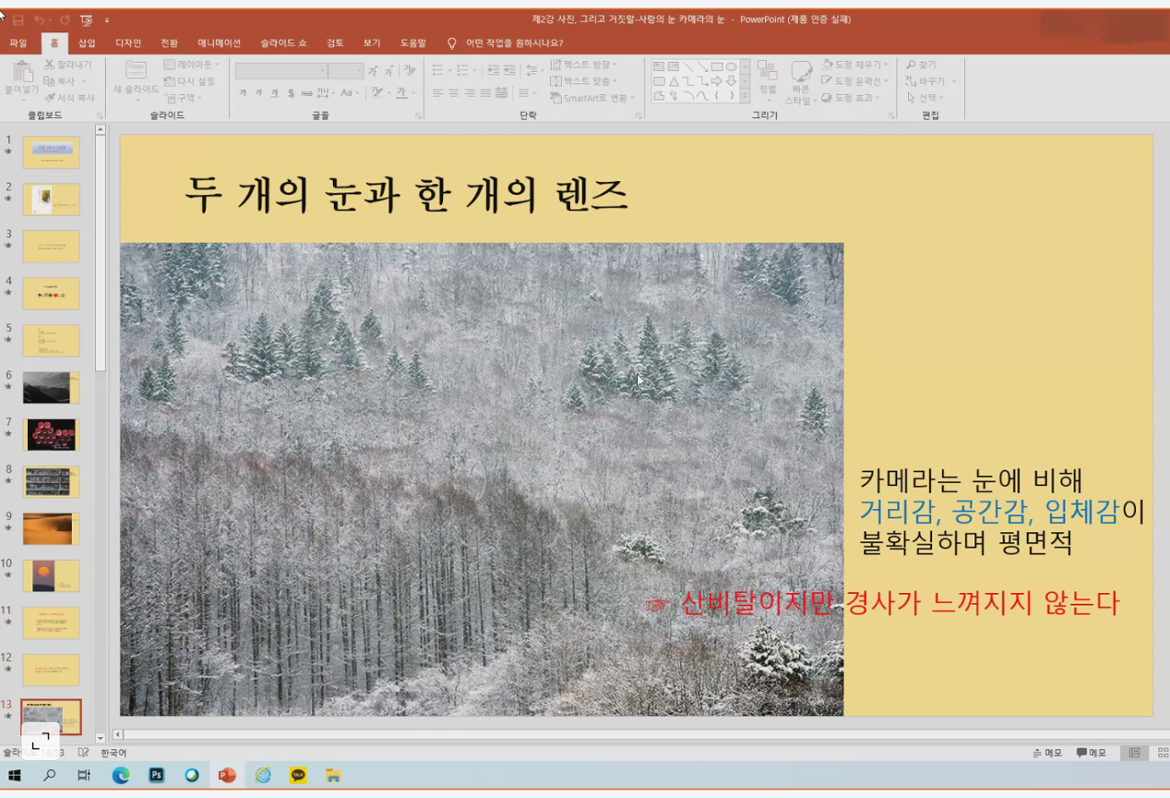Switch to Normal view in status bar
The image size is (1170, 798).
[x=1134, y=753]
